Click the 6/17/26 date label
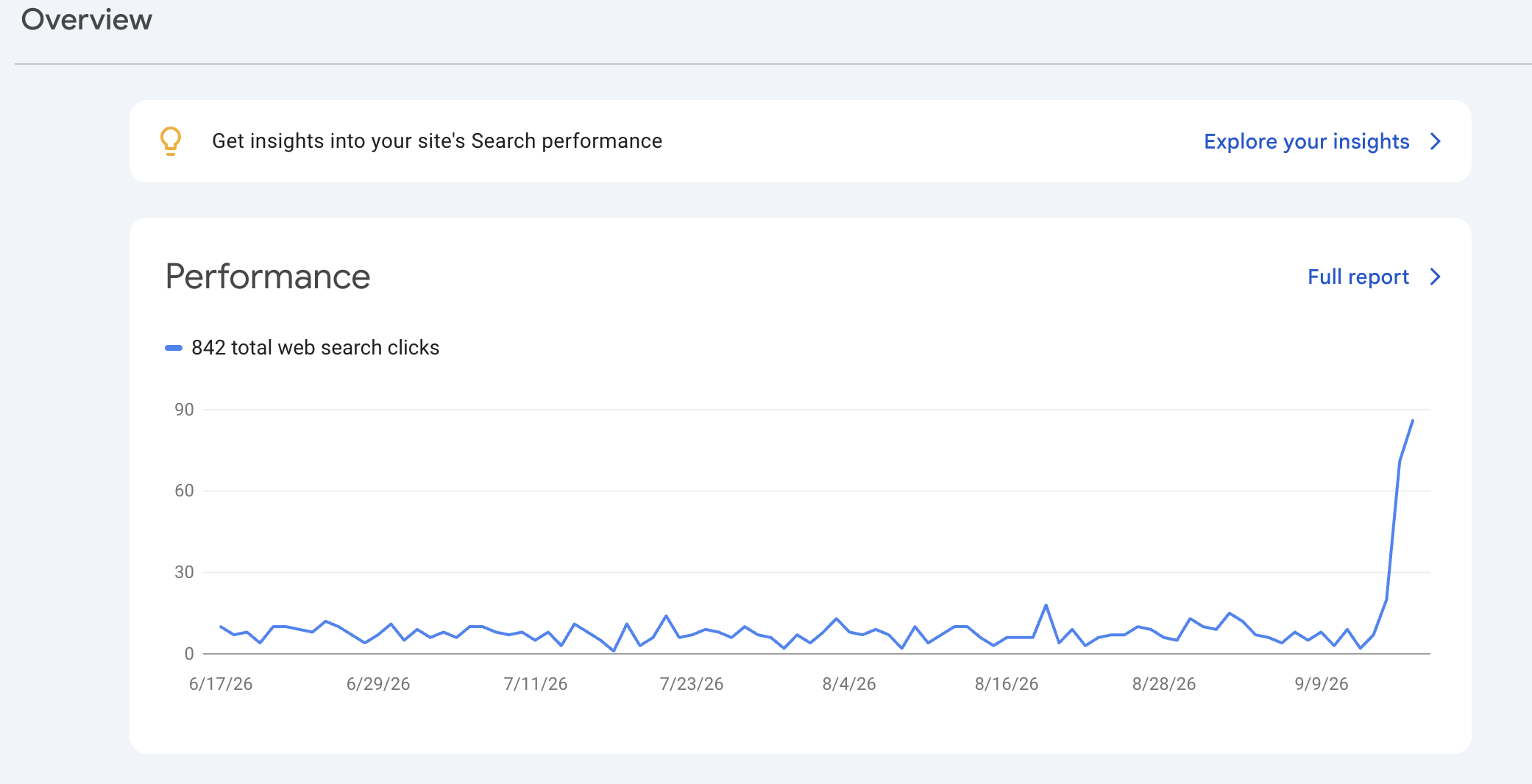This screenshot has width=1532, height=784. pyautogui.click(x=221, y=684)
